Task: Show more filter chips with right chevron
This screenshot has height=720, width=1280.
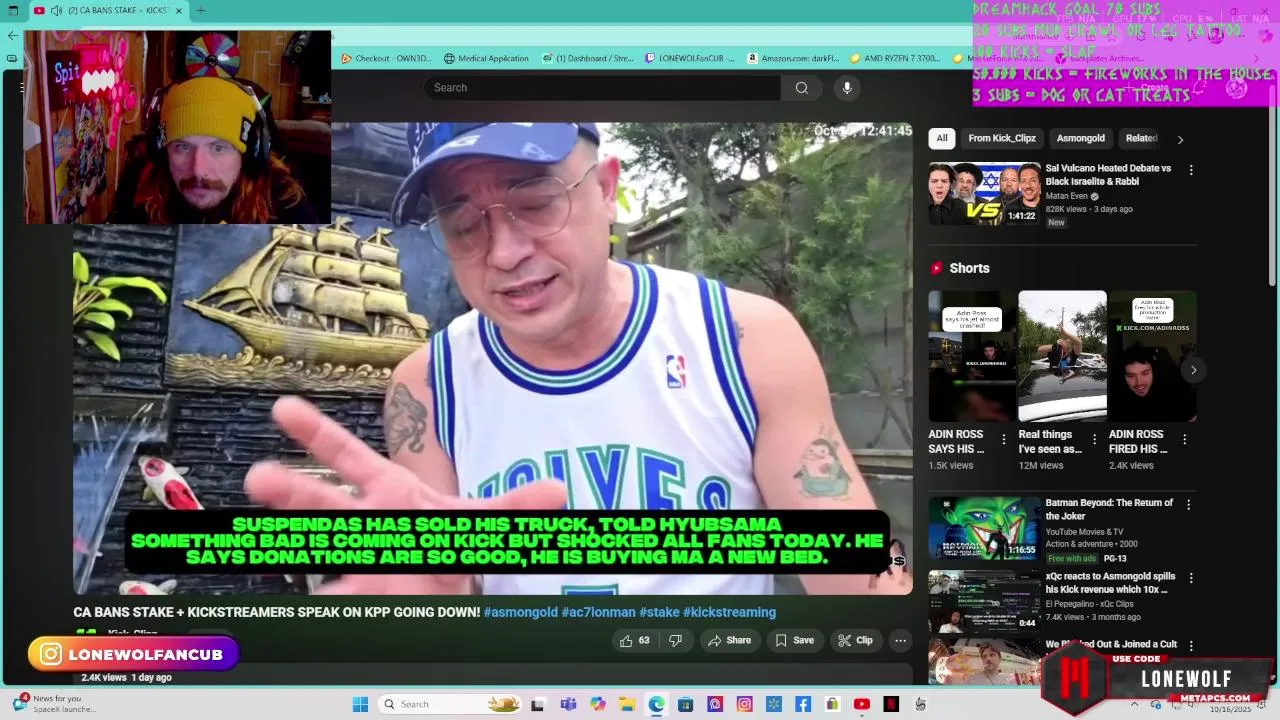Action: pyautogui.click(x=1180, y=139)
